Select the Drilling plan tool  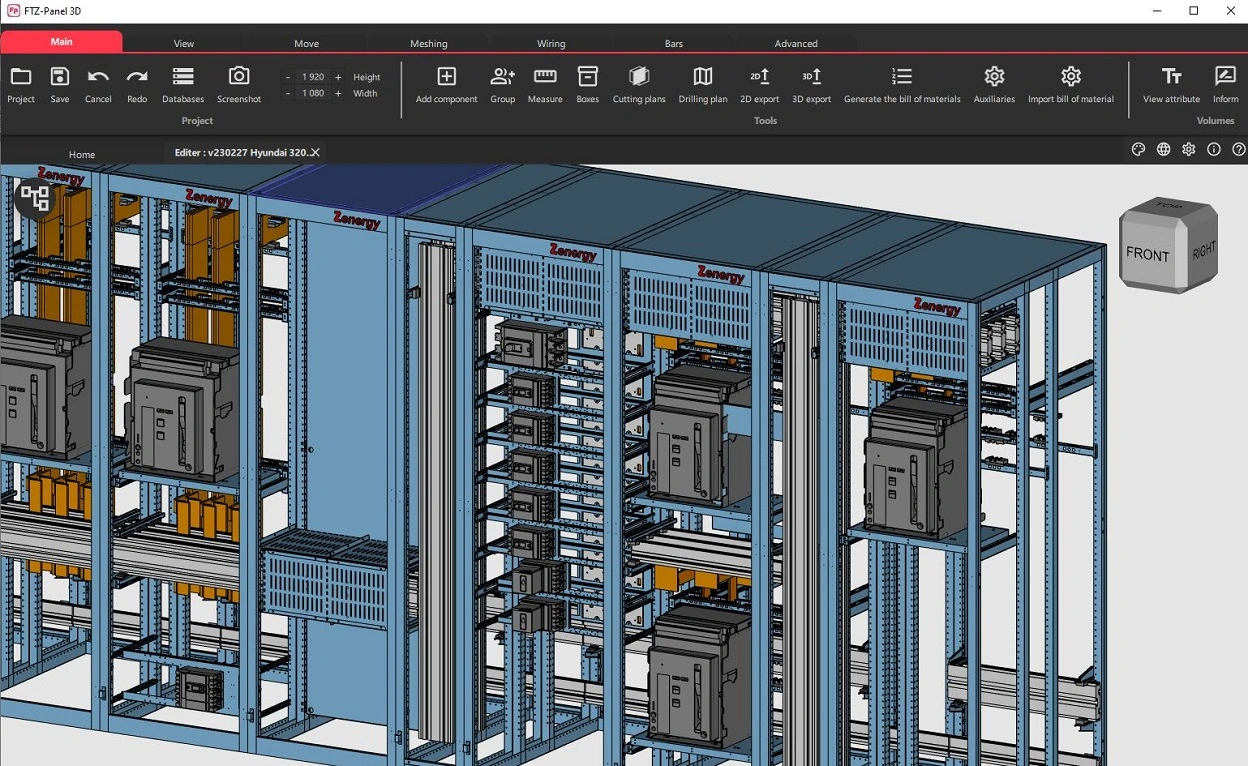(x=703, y=77)
